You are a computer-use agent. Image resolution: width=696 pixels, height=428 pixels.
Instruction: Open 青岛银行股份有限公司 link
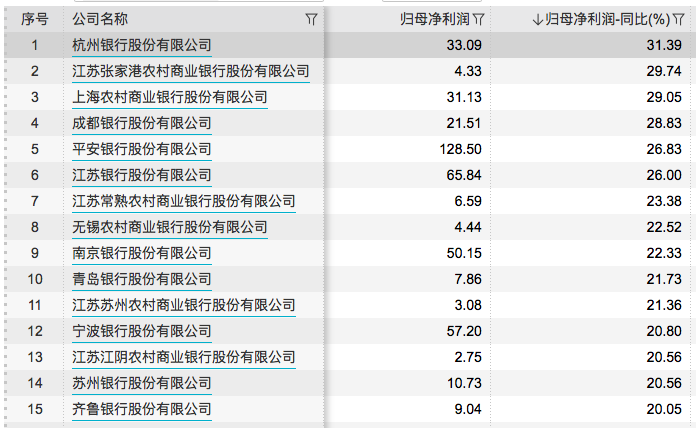pos(142,279)
